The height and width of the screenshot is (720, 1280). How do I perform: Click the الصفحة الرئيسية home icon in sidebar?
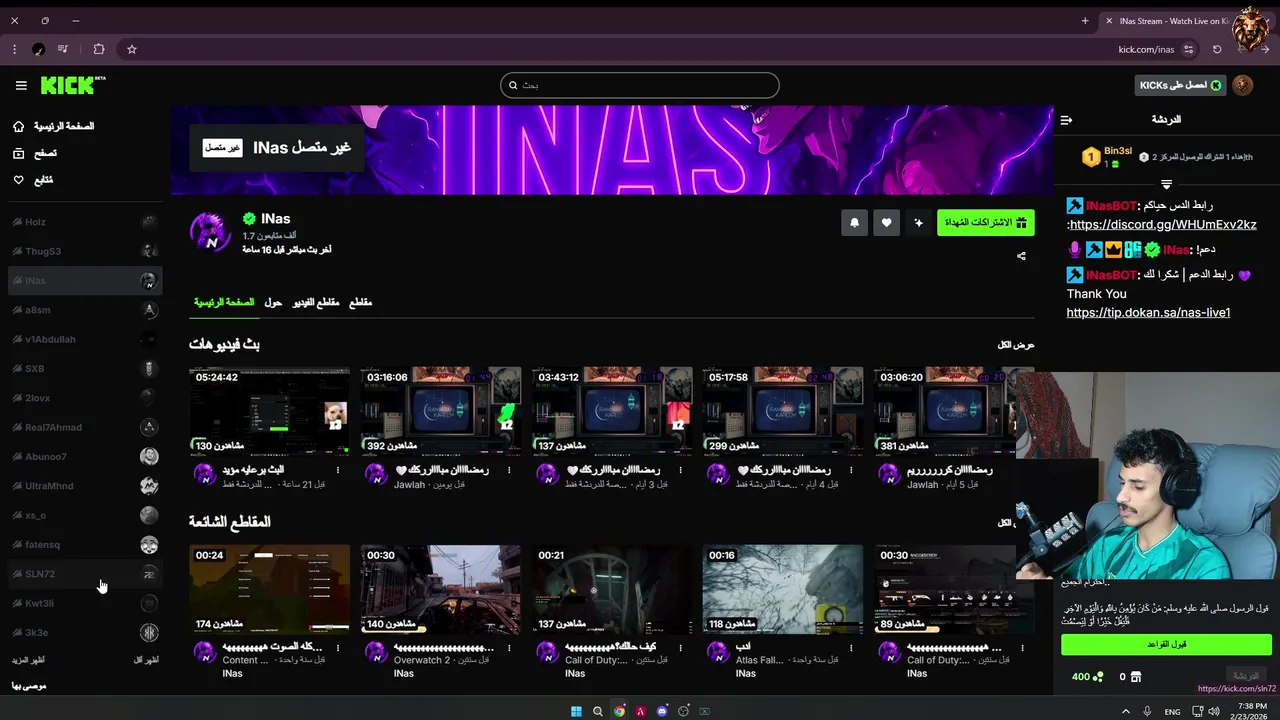19,126
